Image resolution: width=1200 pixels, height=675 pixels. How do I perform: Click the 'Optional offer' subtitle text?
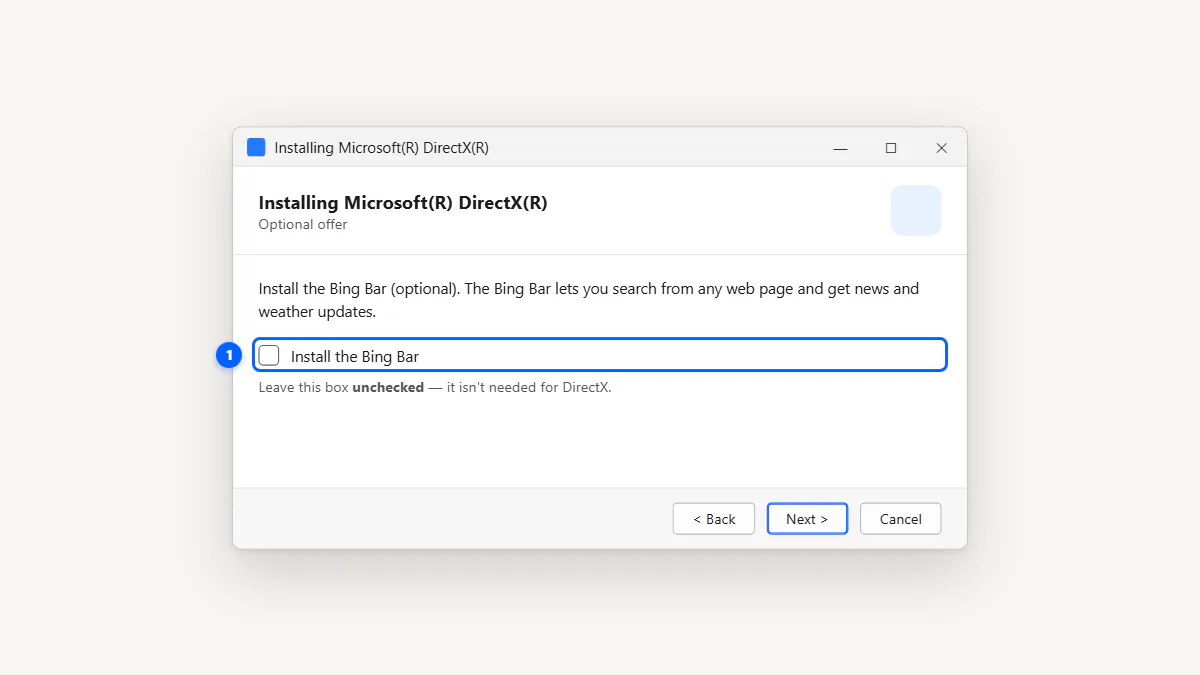(x=303, y=224)
